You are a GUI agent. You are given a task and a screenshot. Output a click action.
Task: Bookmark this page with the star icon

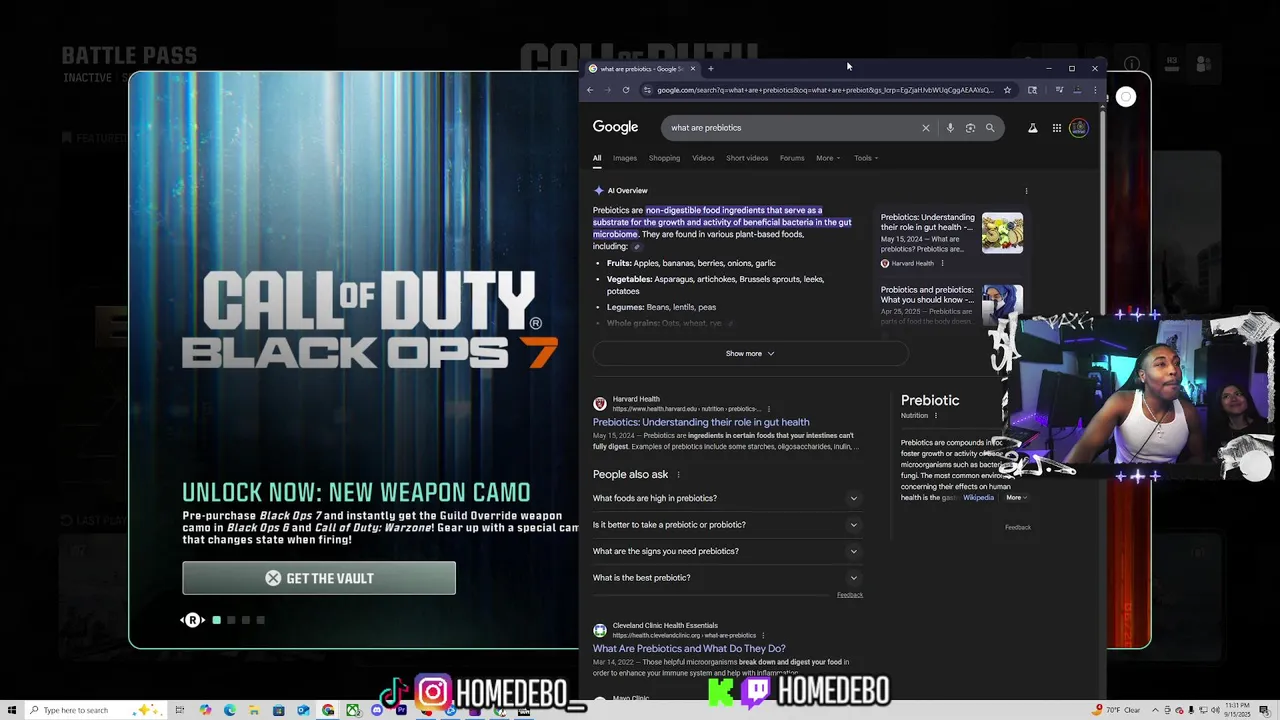pos(1007,90)
